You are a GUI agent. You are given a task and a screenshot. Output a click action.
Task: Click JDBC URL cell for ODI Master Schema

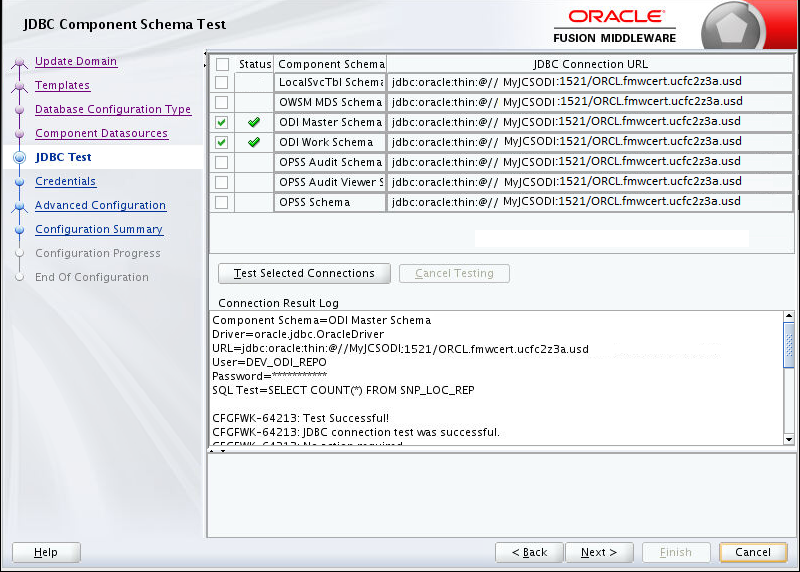pyautogui.click(x=590, y=122)
